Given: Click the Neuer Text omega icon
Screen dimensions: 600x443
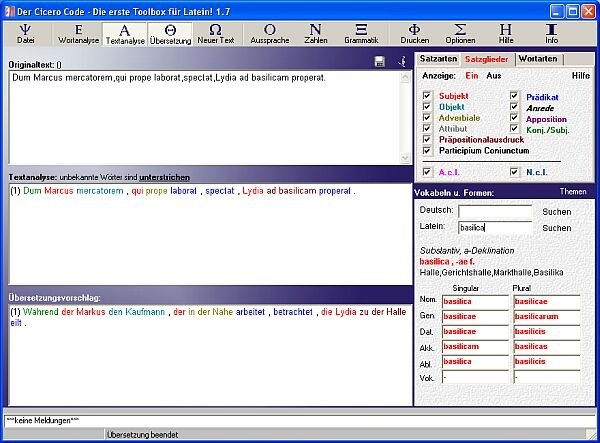Looking at the screenshot, I should click(215, 34).
